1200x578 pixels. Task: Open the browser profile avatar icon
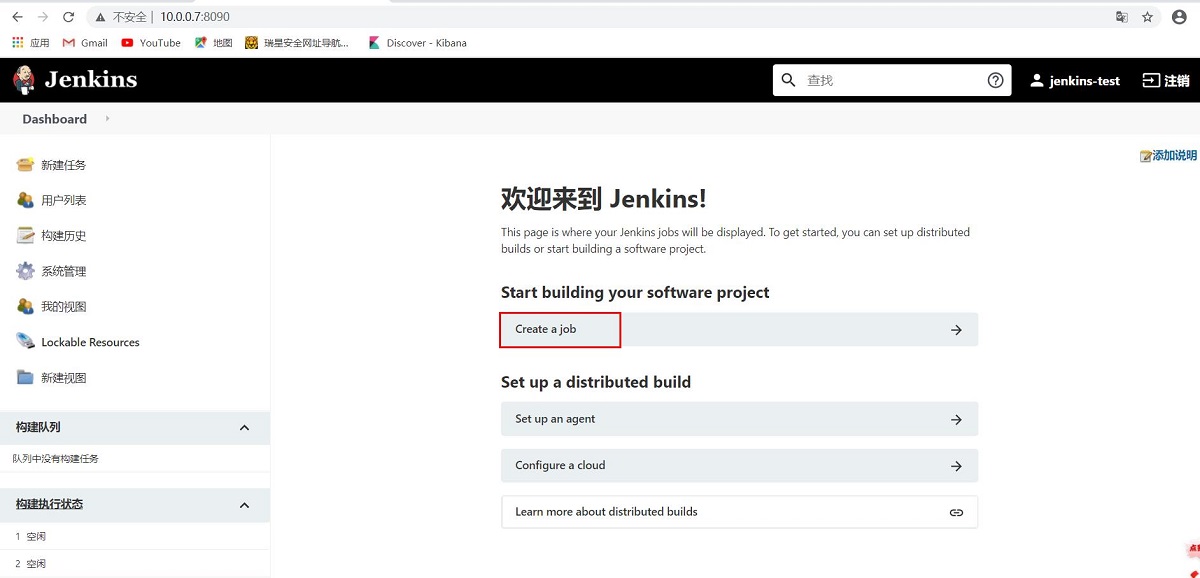tap(1179, 17)
